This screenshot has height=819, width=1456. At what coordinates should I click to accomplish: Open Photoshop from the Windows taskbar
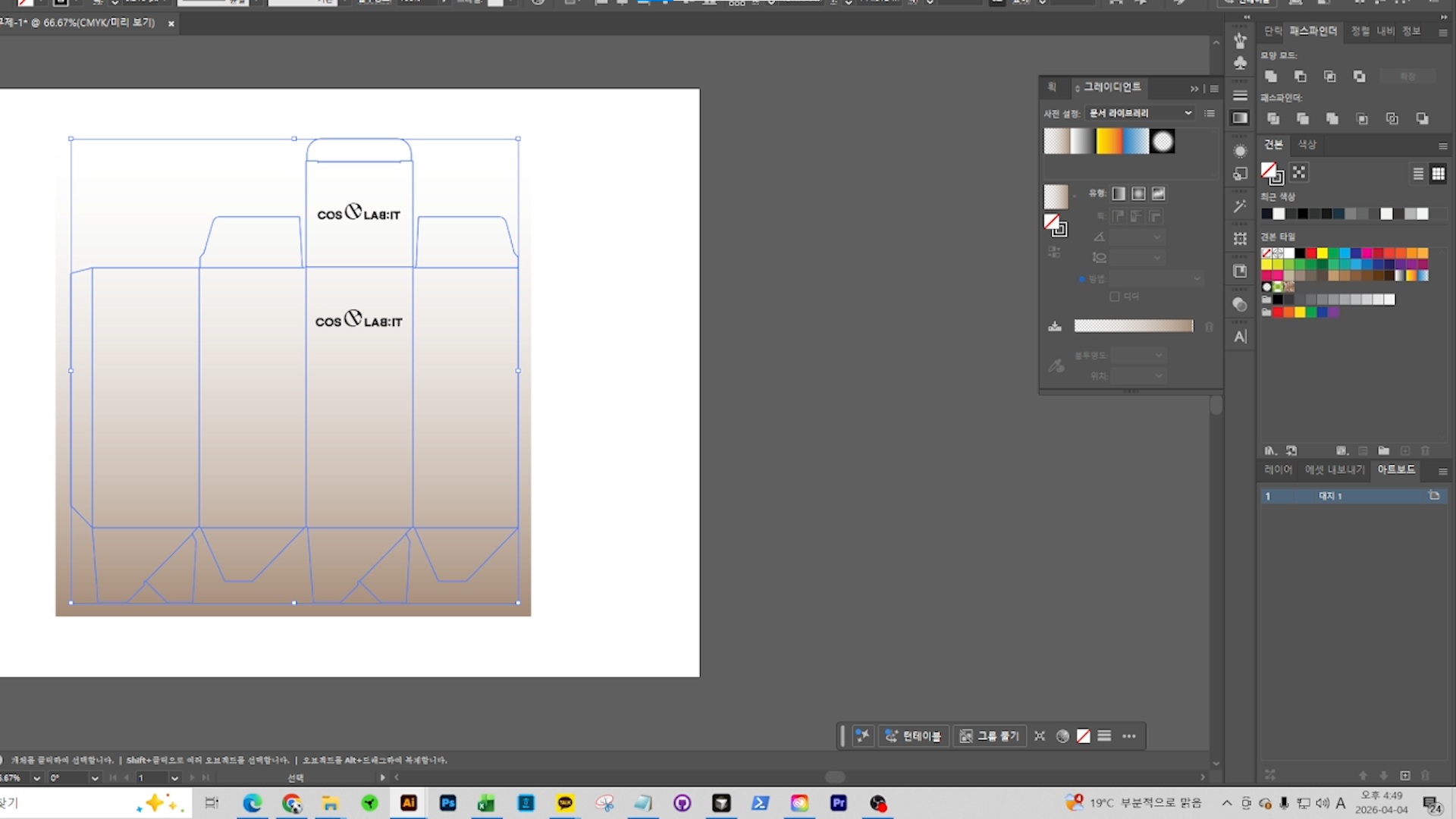click(447, 803)
